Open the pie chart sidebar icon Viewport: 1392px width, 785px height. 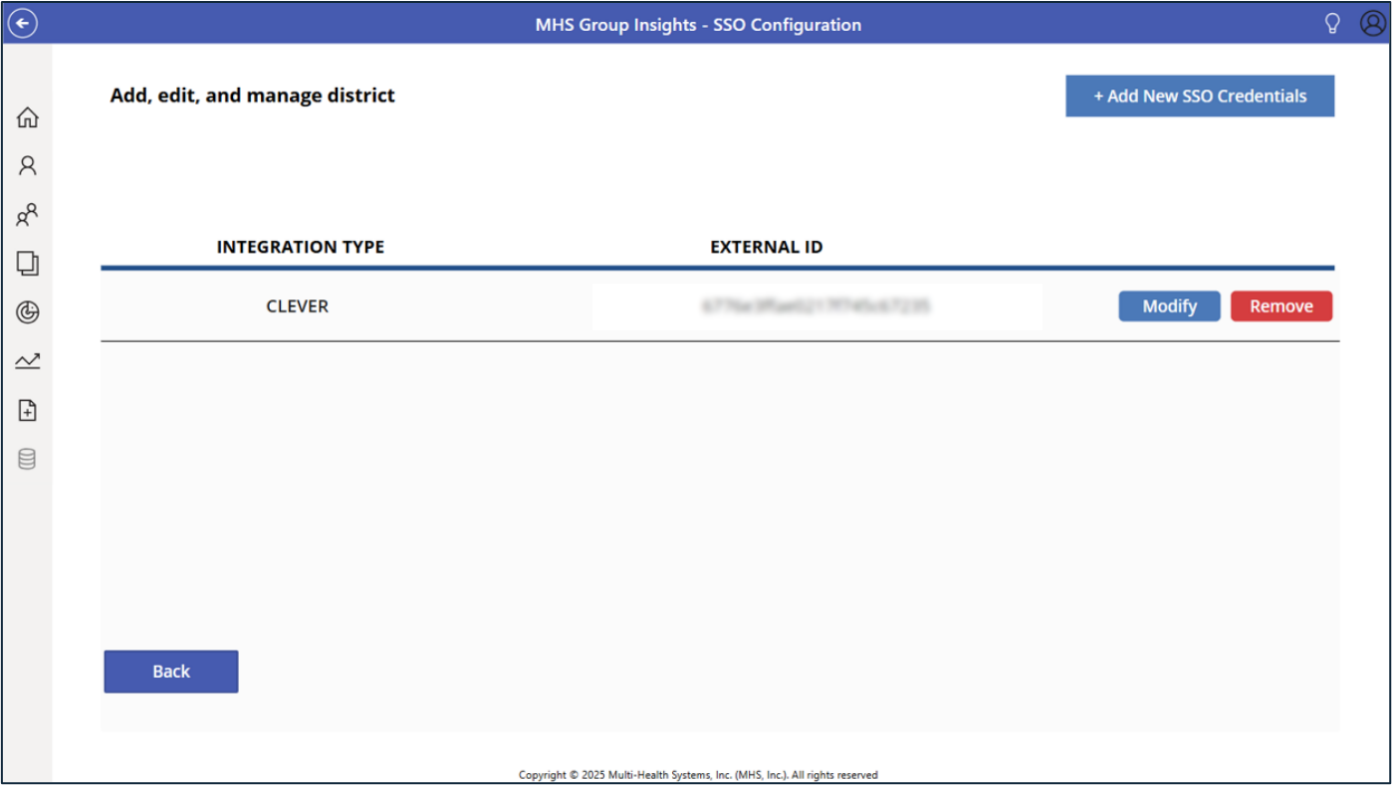pyautogui.click(x=28, y=313)
